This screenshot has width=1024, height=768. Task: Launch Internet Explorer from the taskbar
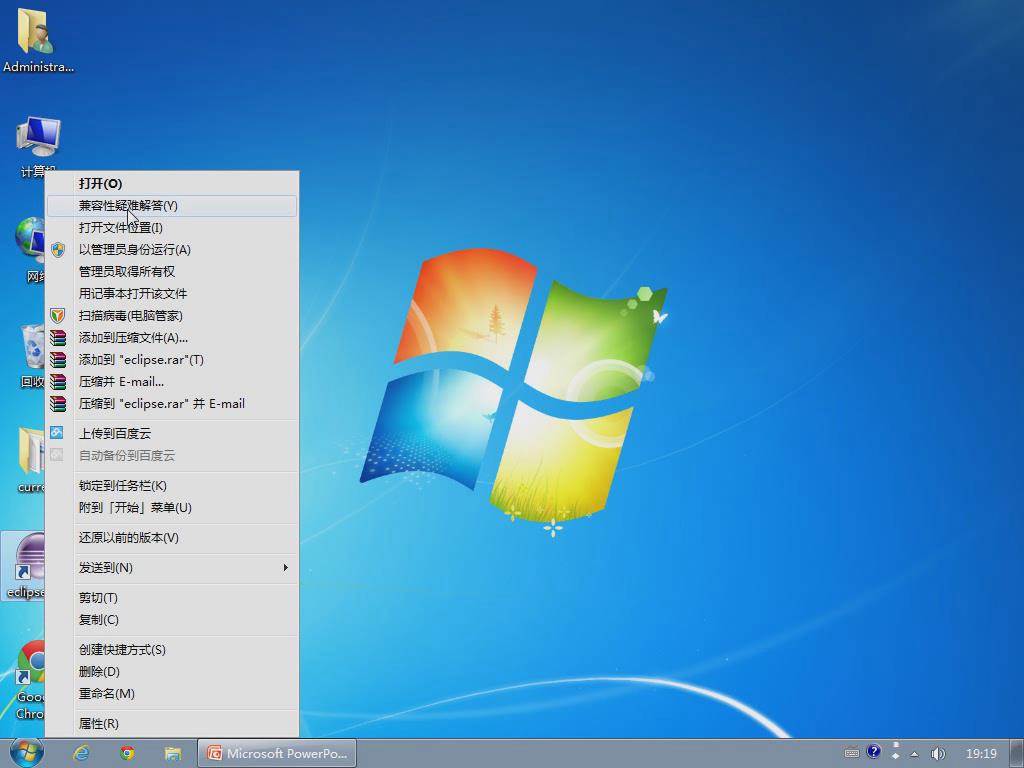(82, 753)
